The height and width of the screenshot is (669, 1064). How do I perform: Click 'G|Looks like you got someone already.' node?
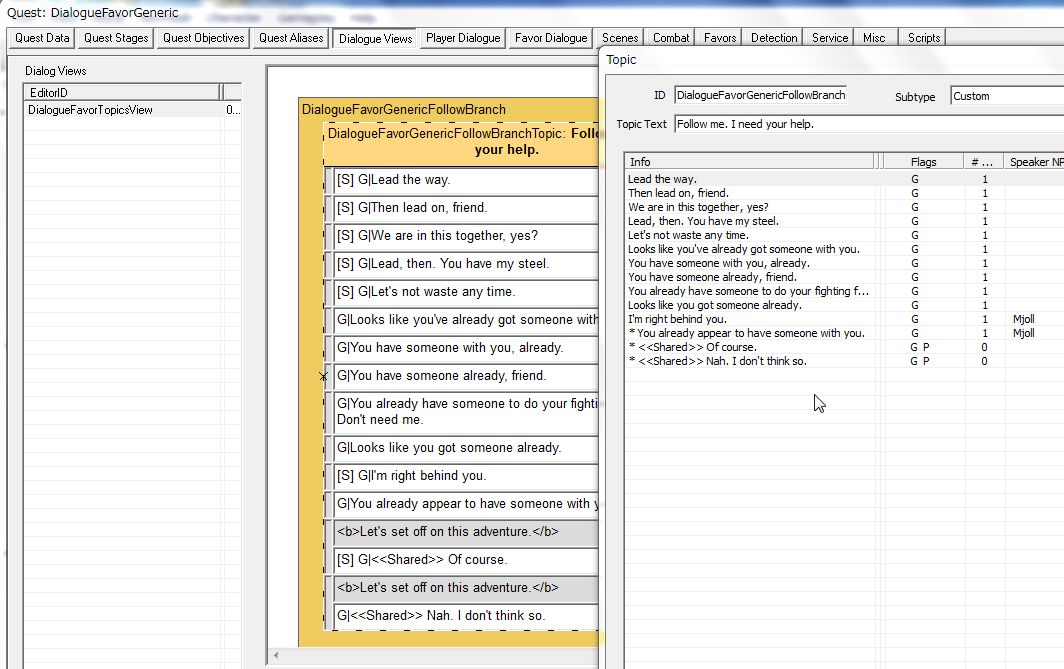point(466,448)
